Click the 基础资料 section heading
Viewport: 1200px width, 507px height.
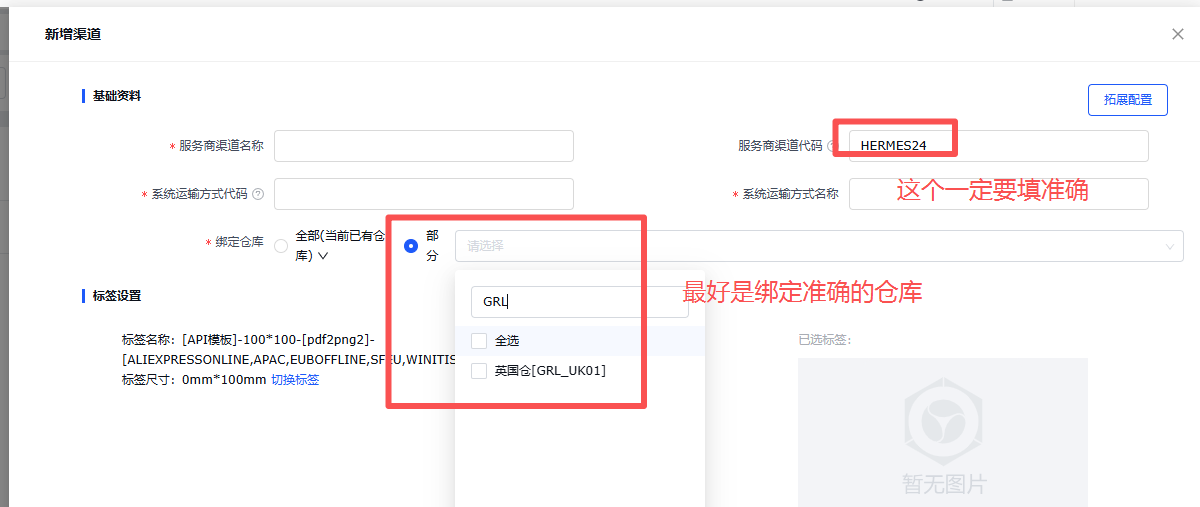click(x=116, y=96)
